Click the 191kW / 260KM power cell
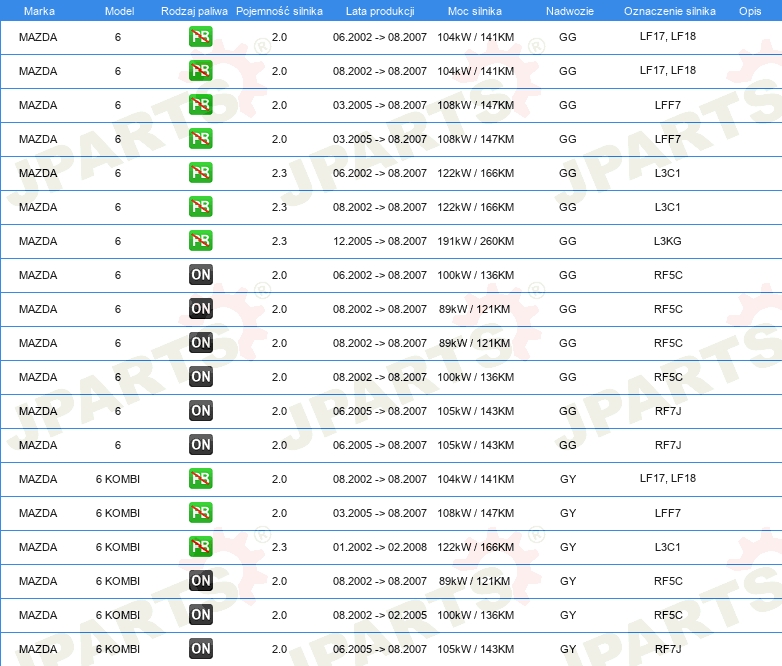The width and height of the screenshot is (782, 666). pos(475,241)
